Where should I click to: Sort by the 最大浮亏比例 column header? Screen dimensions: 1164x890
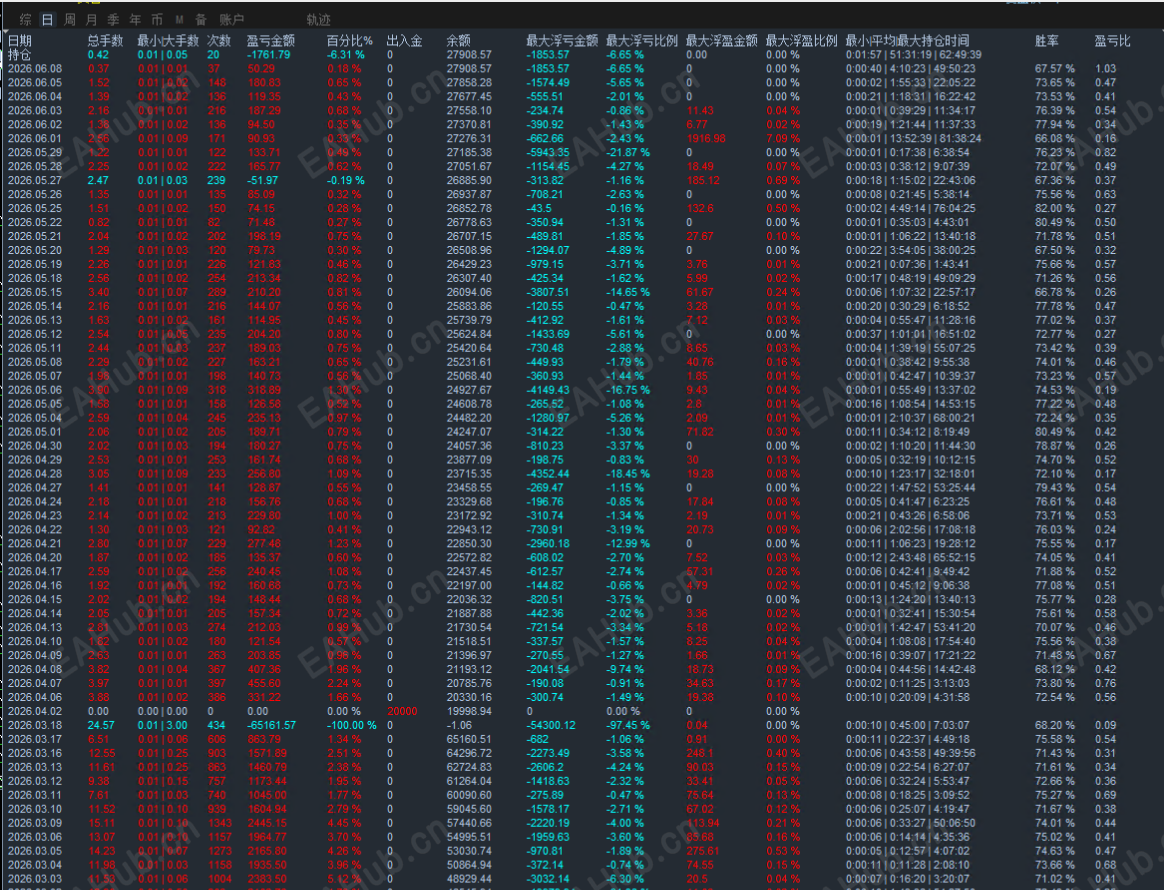[641, 41]
